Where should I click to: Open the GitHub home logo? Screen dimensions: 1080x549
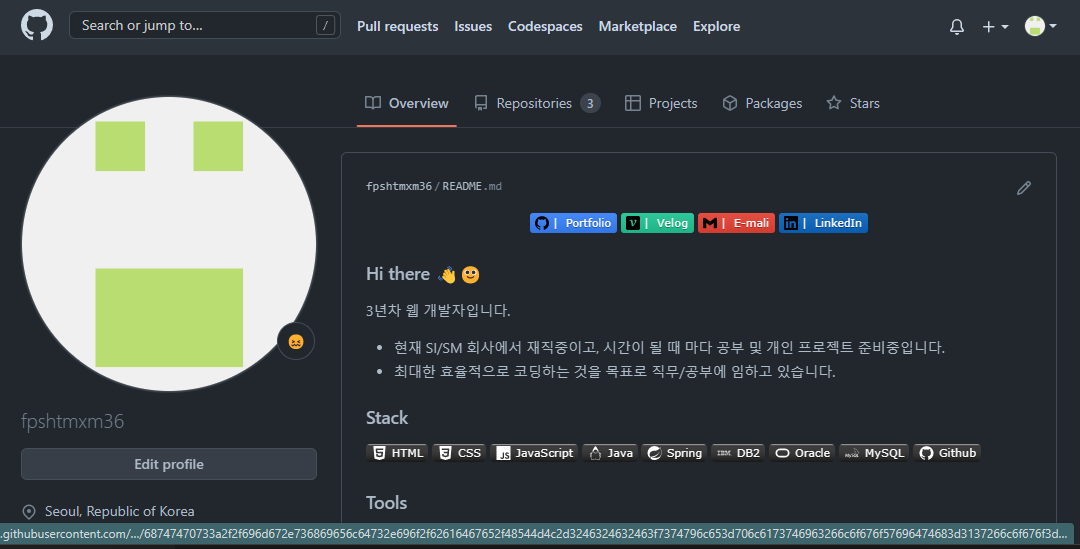pos(37,25)
